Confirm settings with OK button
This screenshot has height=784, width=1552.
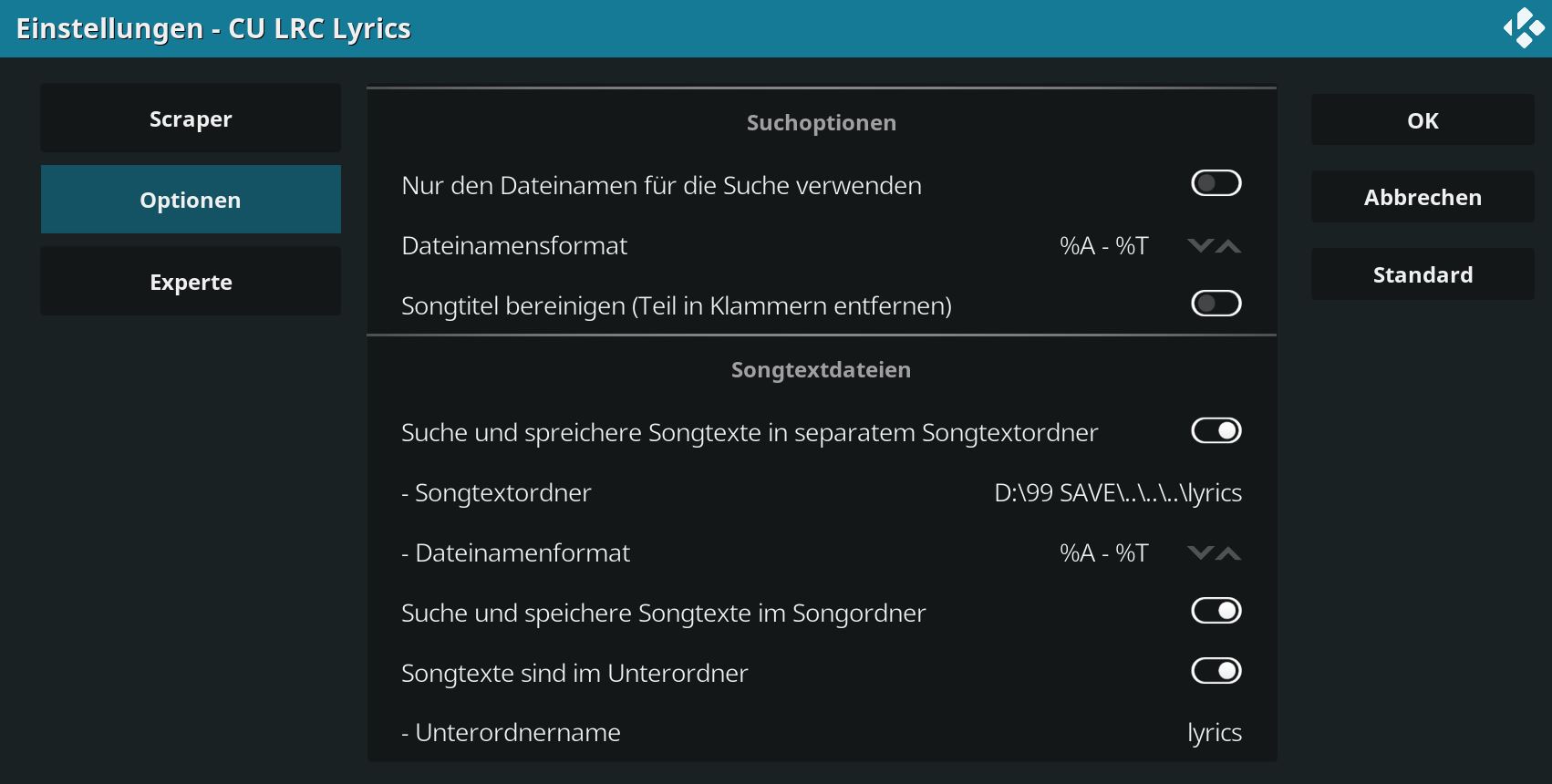click(x=1423, y=119)
